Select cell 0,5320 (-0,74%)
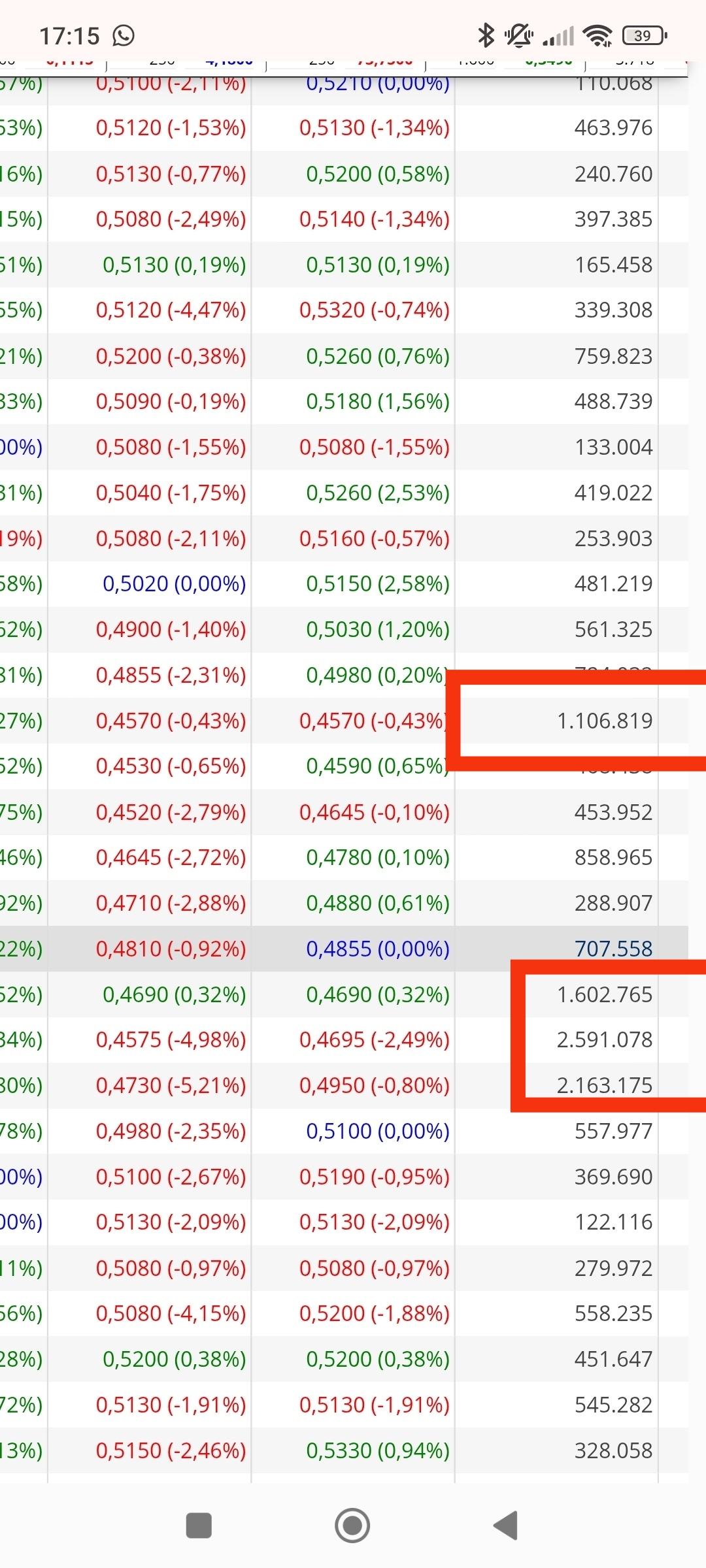This screenshot has height=1568, width=706. [375, 310]
